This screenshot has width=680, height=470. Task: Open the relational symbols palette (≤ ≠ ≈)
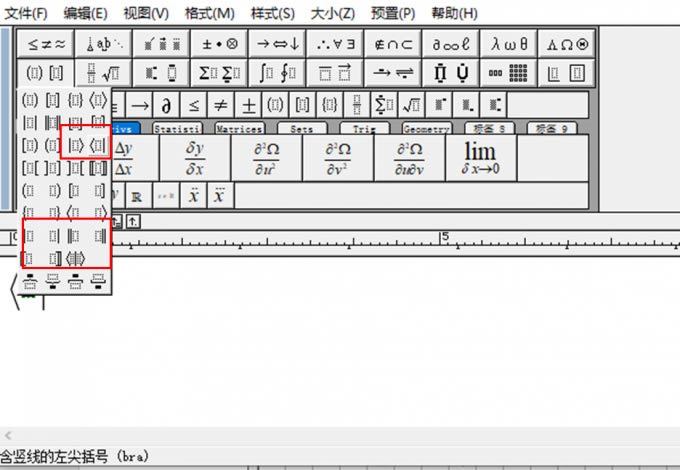pos(46,44)
